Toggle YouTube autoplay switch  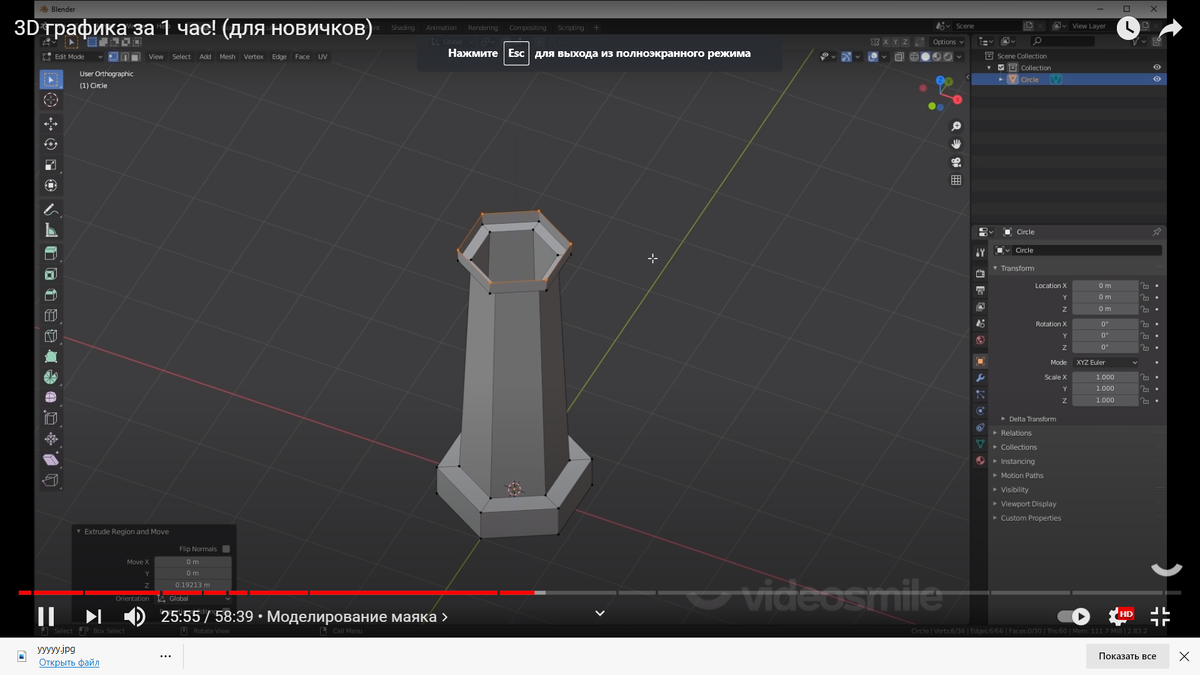tap(1073, 617)
